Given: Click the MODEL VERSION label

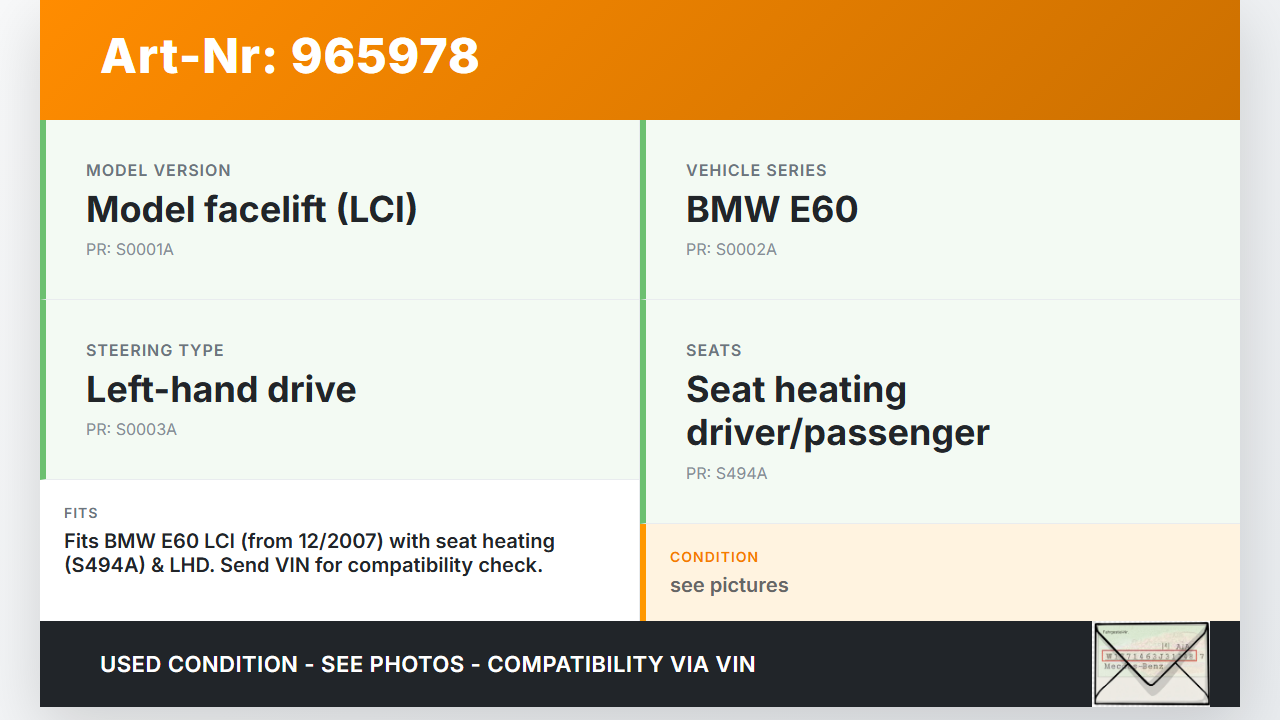Looking at the screenshot, I should pyautogui.click(x=158, y=170).
